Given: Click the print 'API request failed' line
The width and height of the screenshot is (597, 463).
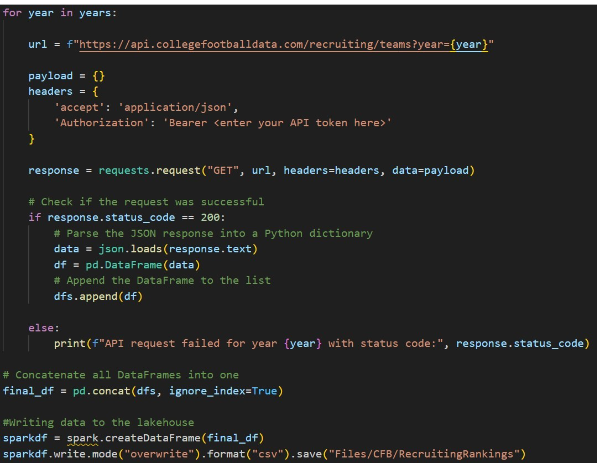Looking at the screenshot, I should coord(322,343).
